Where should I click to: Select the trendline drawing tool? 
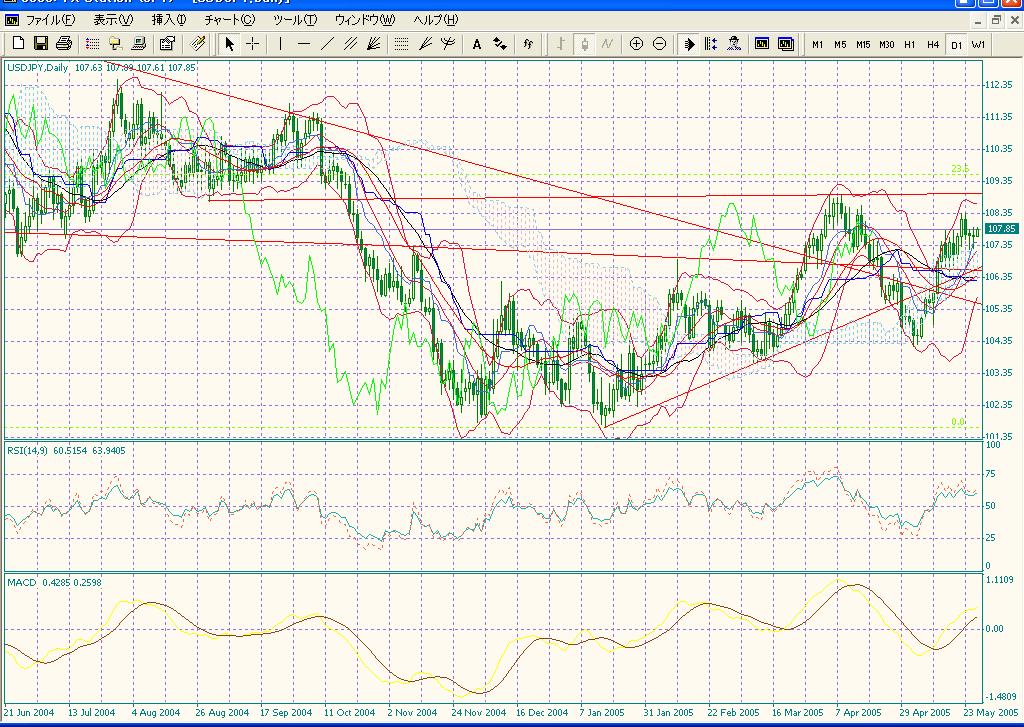(x=327, y=43)
